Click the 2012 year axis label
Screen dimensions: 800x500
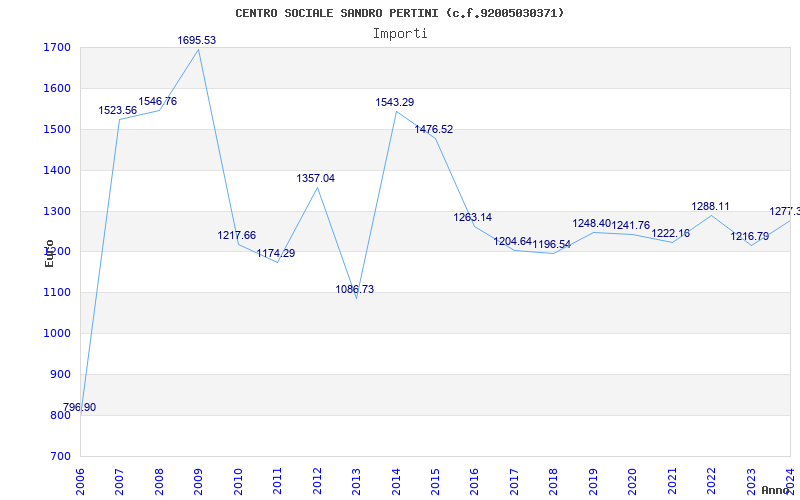point(317,482)
